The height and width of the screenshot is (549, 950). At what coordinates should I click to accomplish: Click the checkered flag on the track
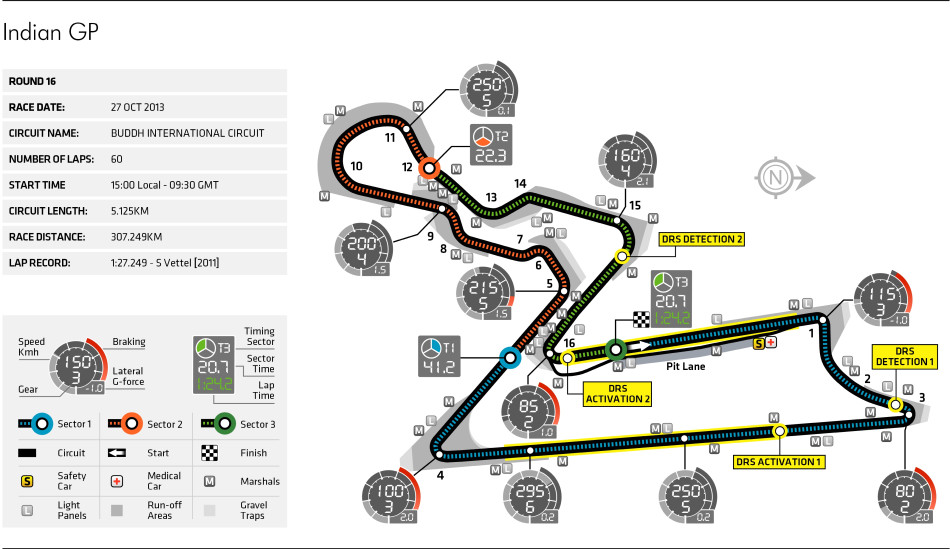click(641, 319)
